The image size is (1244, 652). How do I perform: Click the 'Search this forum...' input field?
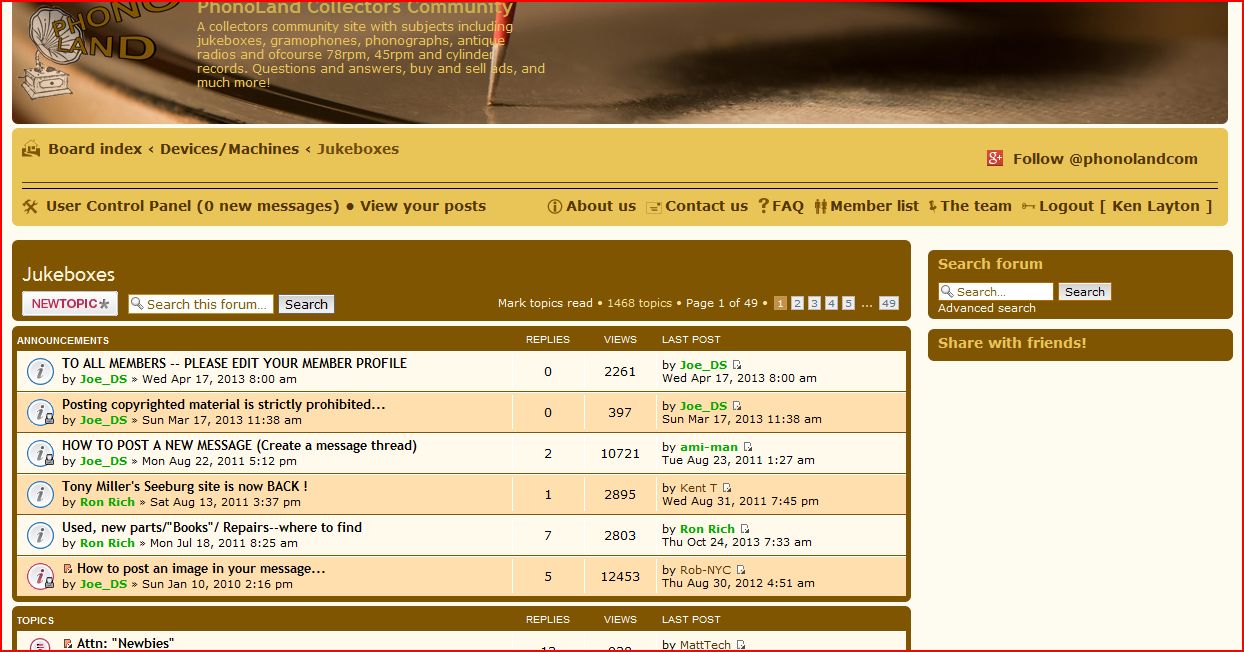click(x=200, y=304)
